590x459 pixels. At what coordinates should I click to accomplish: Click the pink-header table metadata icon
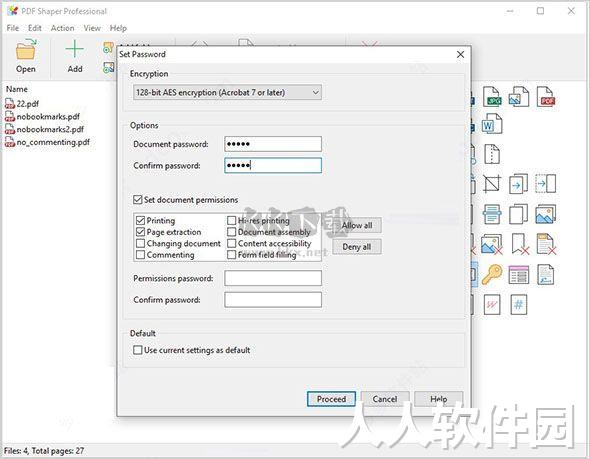click(x=519, y=274)
